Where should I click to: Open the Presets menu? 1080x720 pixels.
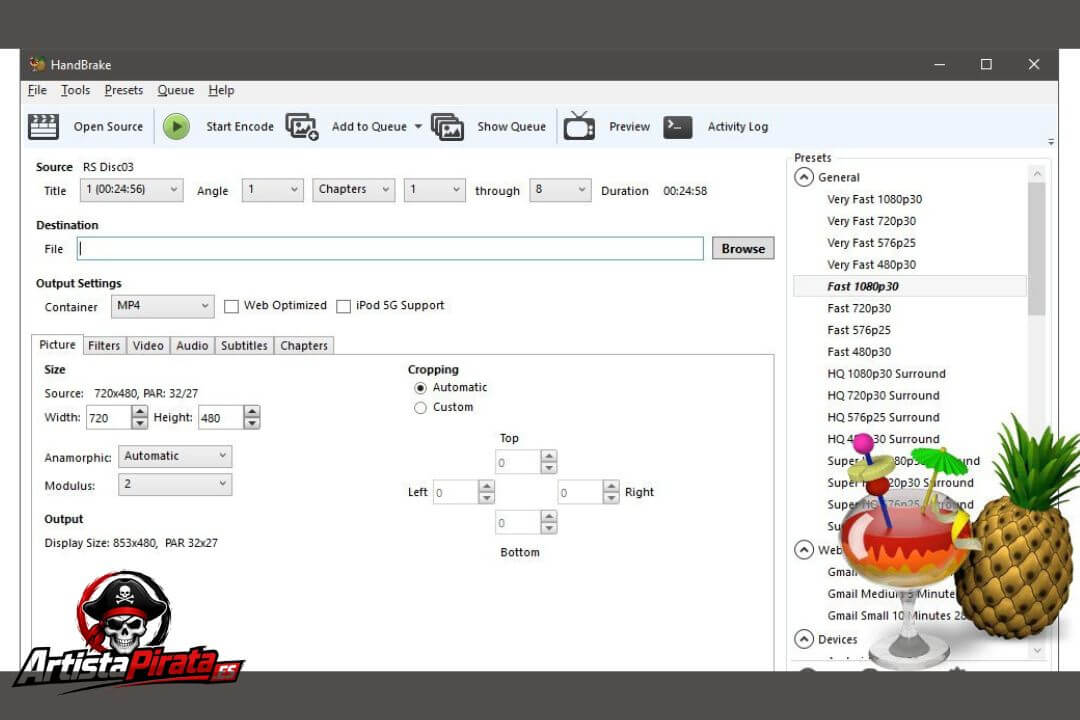pos(124,90)
